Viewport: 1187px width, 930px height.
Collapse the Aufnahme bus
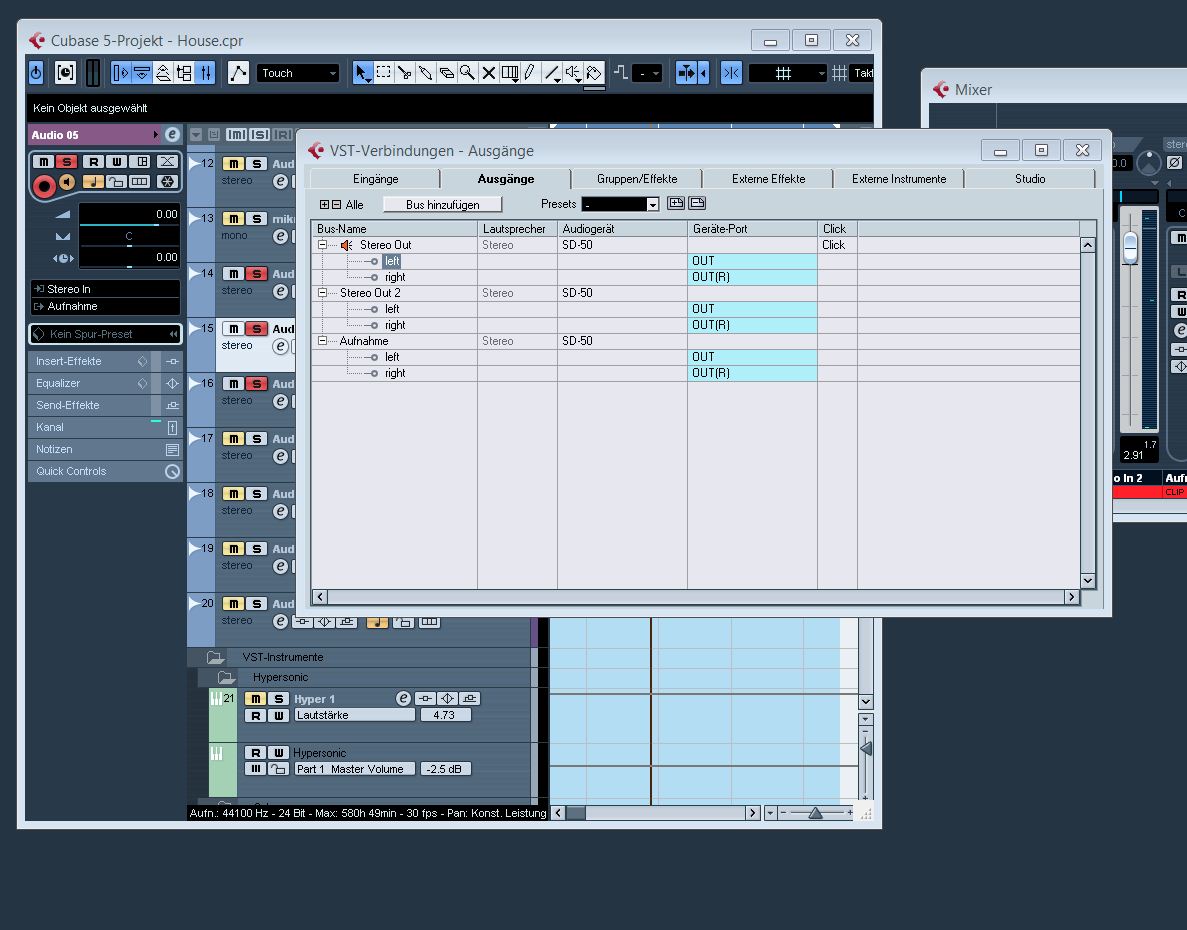pyautogui.click(x=322, y=341)
